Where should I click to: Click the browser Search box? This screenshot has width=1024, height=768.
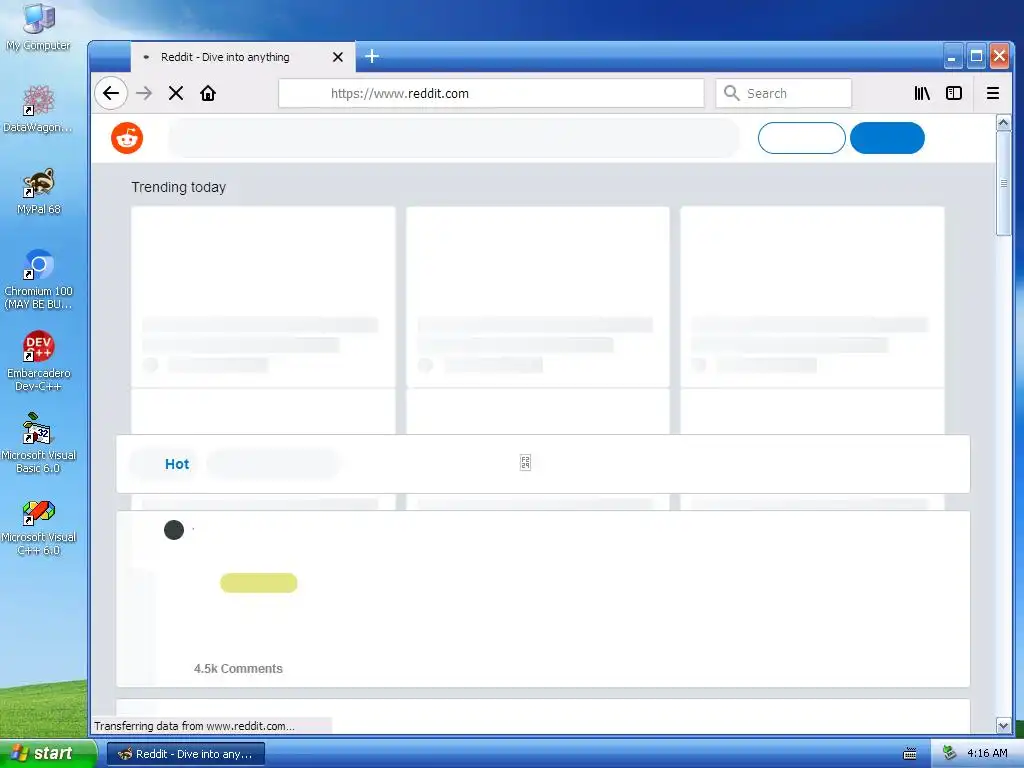(784, 93)
